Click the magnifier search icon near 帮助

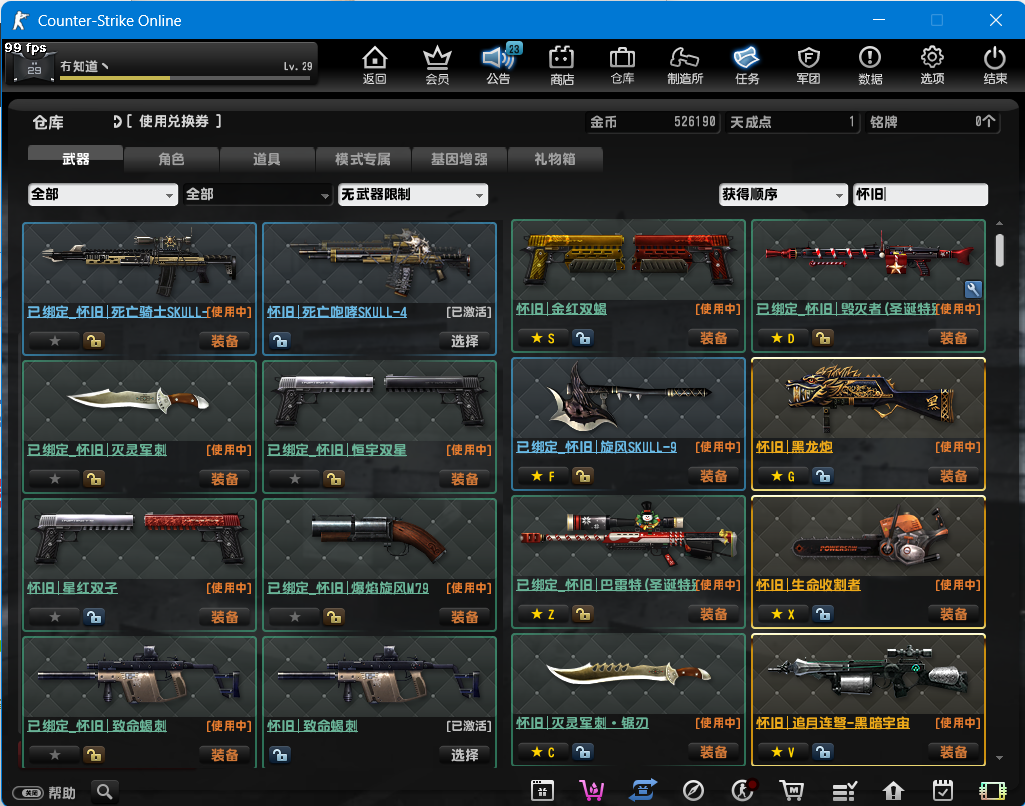[x=105, y=792]
